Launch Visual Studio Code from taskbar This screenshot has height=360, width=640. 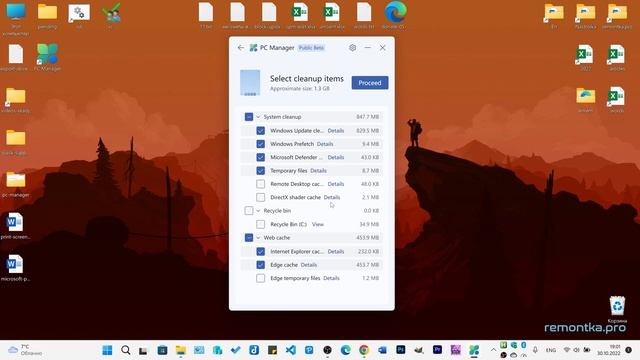(x=291, y=350)
